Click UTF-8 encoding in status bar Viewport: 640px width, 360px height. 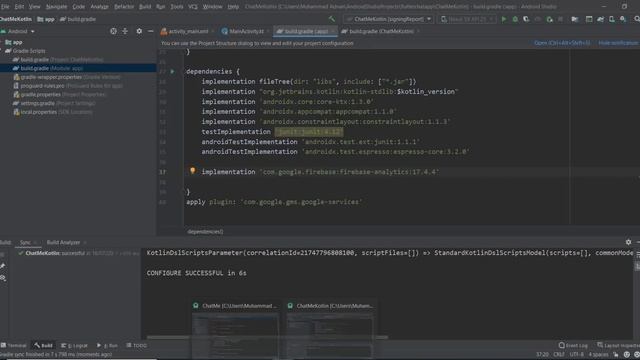pos(577,354)
